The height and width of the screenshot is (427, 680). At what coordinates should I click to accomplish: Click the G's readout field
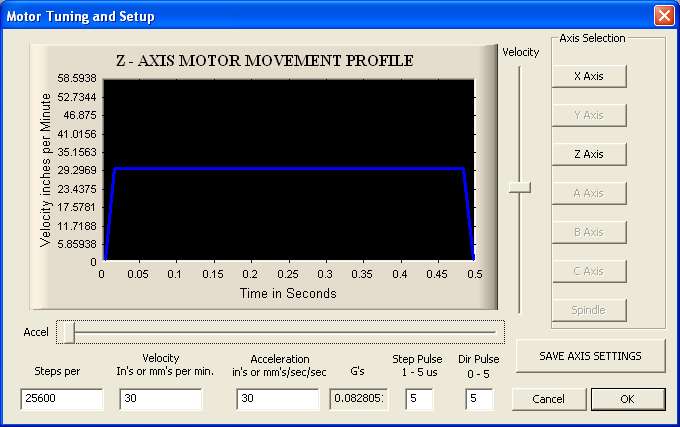tap(358, 398)
